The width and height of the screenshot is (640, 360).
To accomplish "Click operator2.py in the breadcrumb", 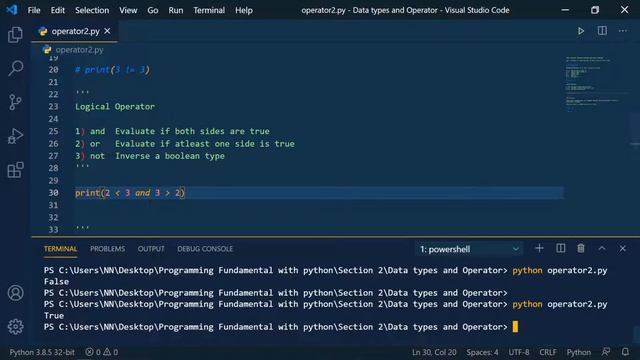I will 80,50.
